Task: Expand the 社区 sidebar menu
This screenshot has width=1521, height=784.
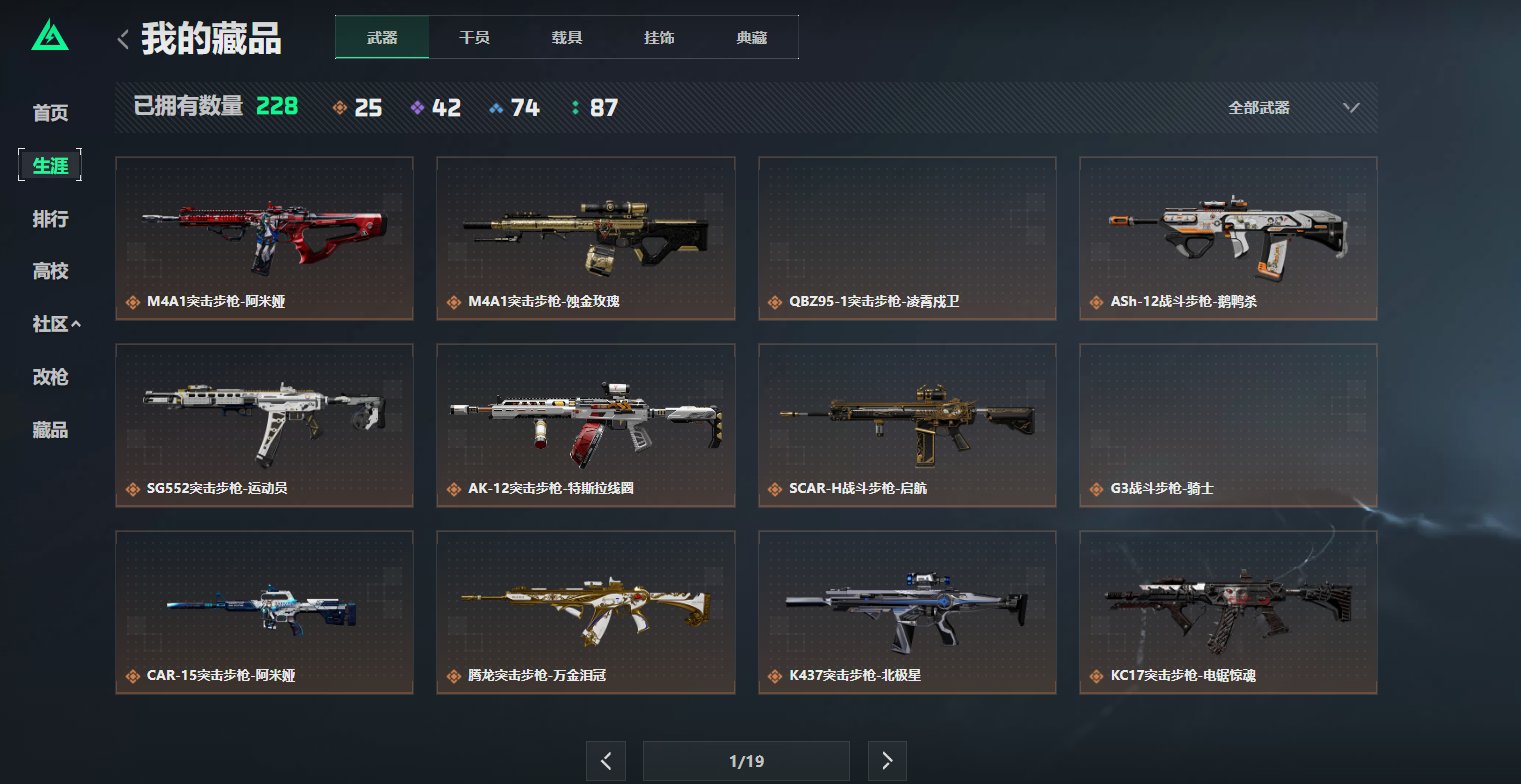Action: click(56, 324)
